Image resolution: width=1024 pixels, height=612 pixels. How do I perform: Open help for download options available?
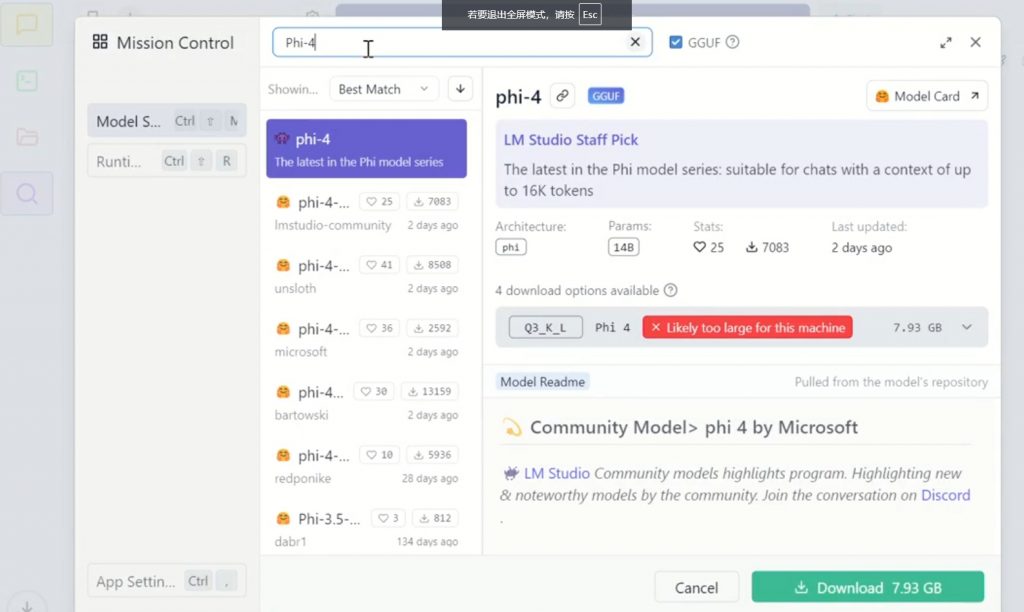671,290
